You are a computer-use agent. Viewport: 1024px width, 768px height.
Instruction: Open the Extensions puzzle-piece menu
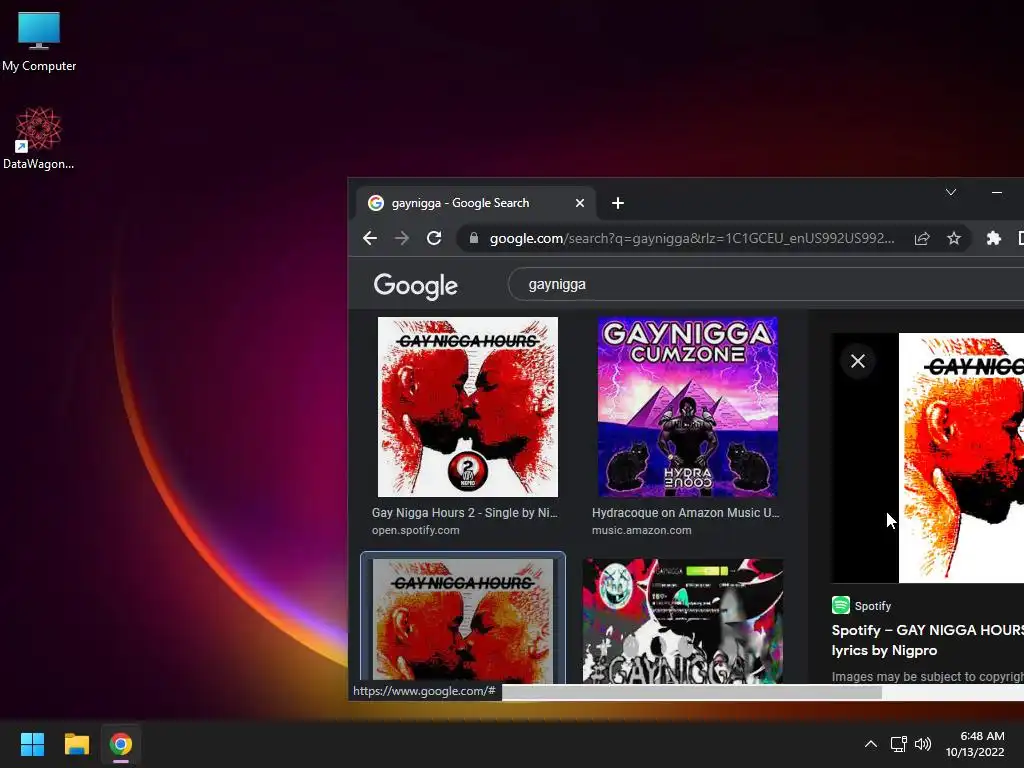(x=993, y=238)
